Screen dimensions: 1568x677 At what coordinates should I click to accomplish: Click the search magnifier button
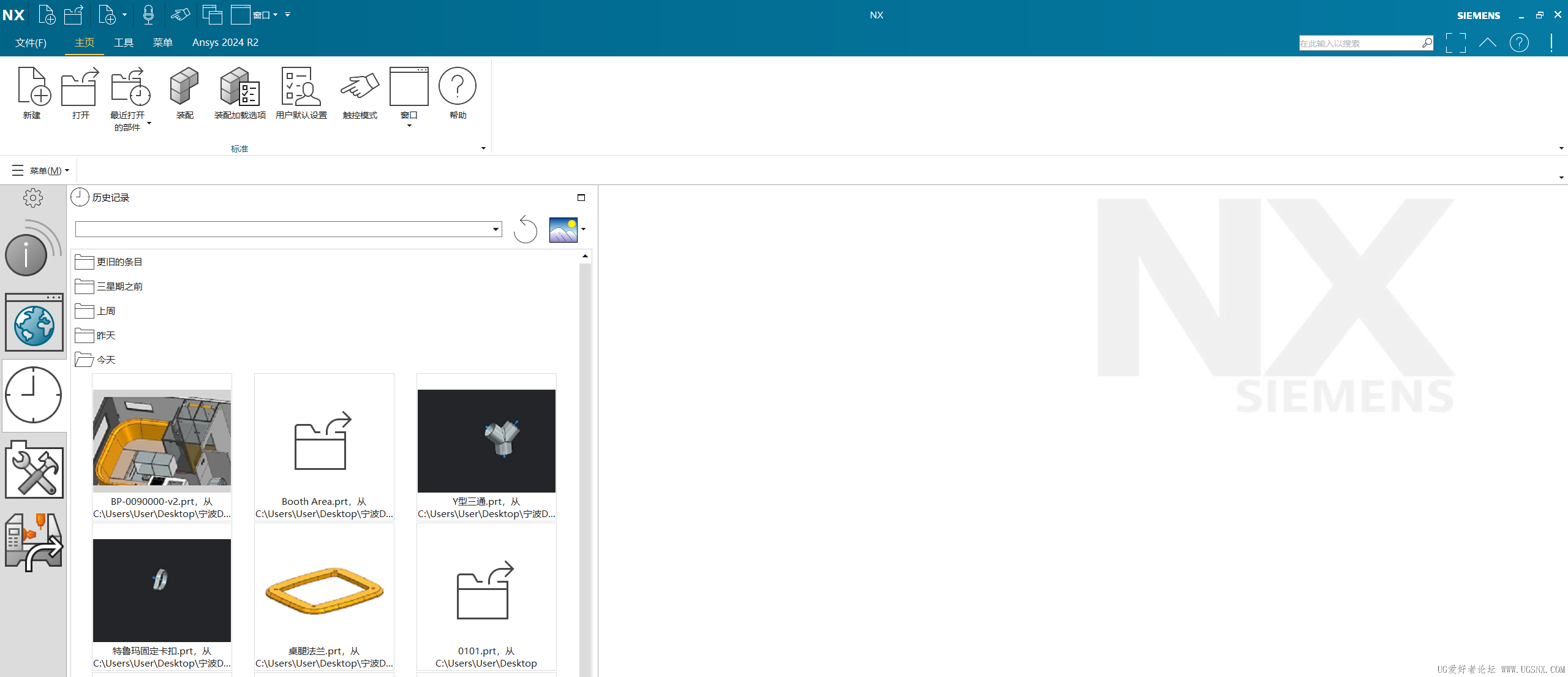click(x=1427, y=42)
